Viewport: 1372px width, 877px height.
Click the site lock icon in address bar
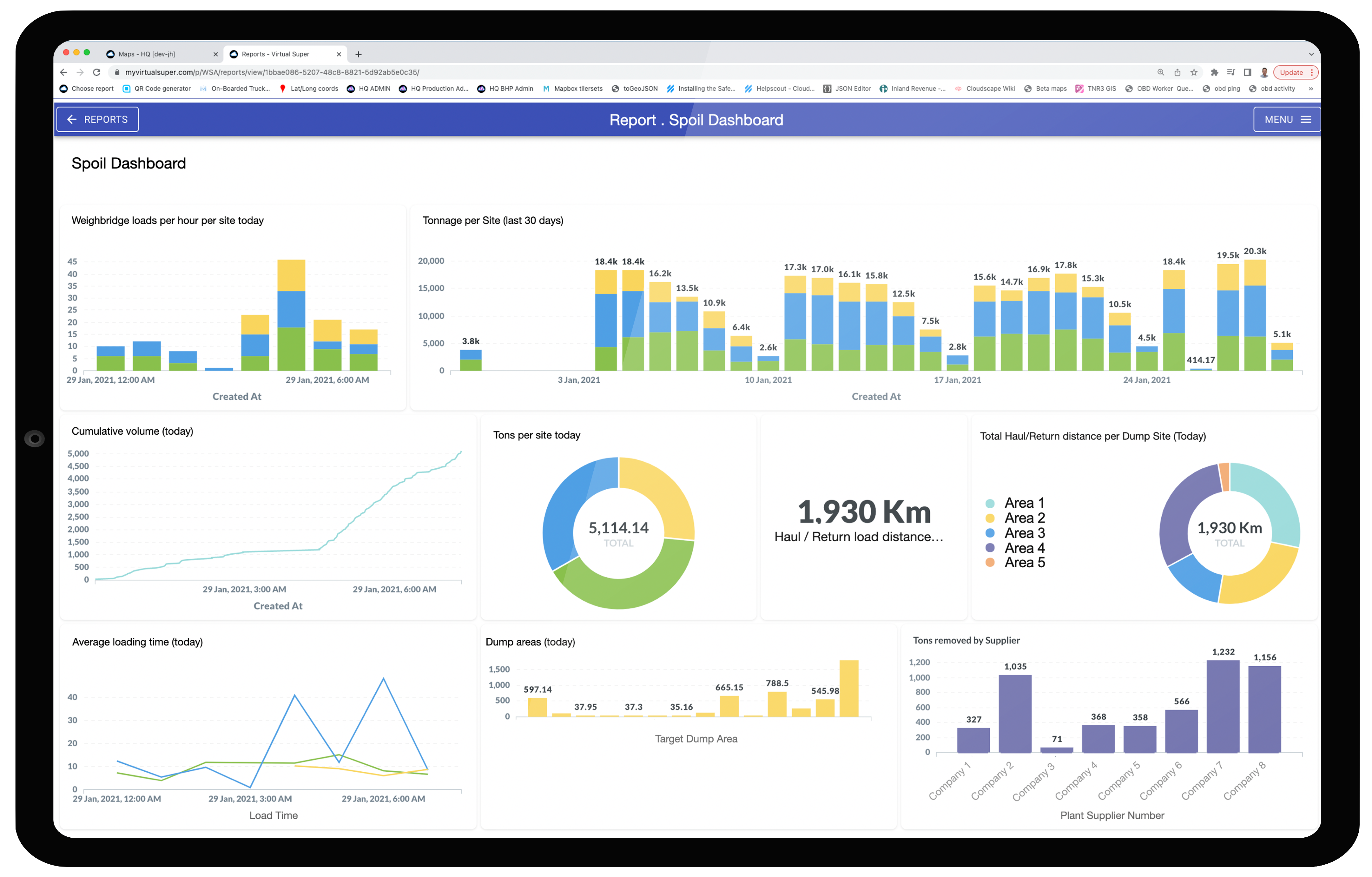117,72
